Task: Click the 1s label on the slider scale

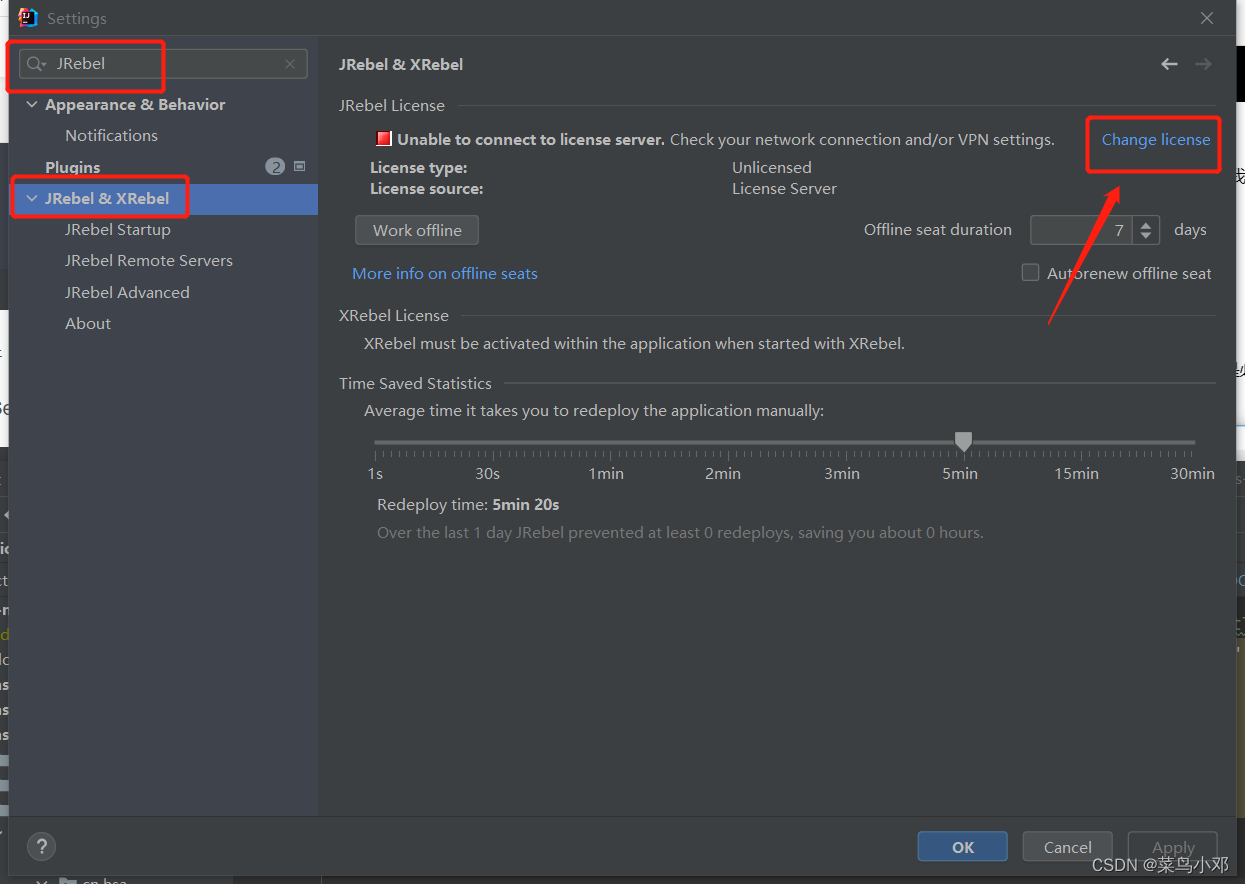Action: click(x=375, y=473)
